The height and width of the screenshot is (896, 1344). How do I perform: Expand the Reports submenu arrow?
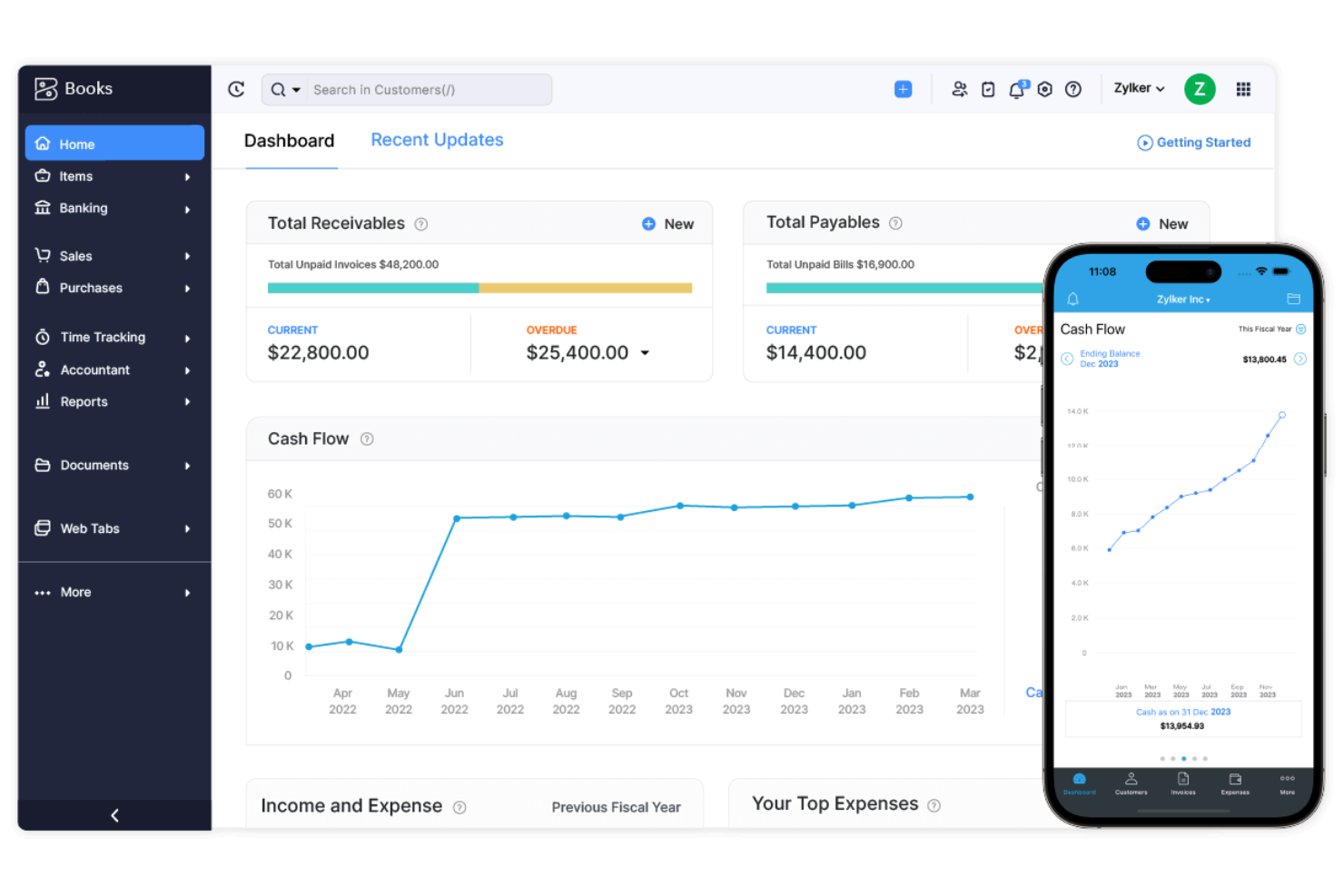click(x=188, y=402)
